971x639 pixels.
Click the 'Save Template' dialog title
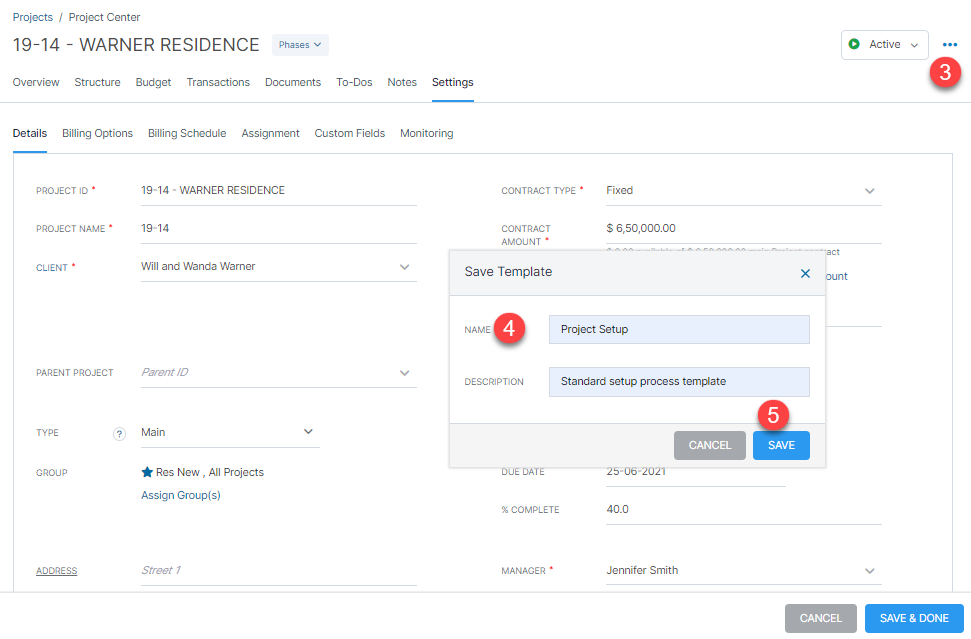click(x=508, y=272)
